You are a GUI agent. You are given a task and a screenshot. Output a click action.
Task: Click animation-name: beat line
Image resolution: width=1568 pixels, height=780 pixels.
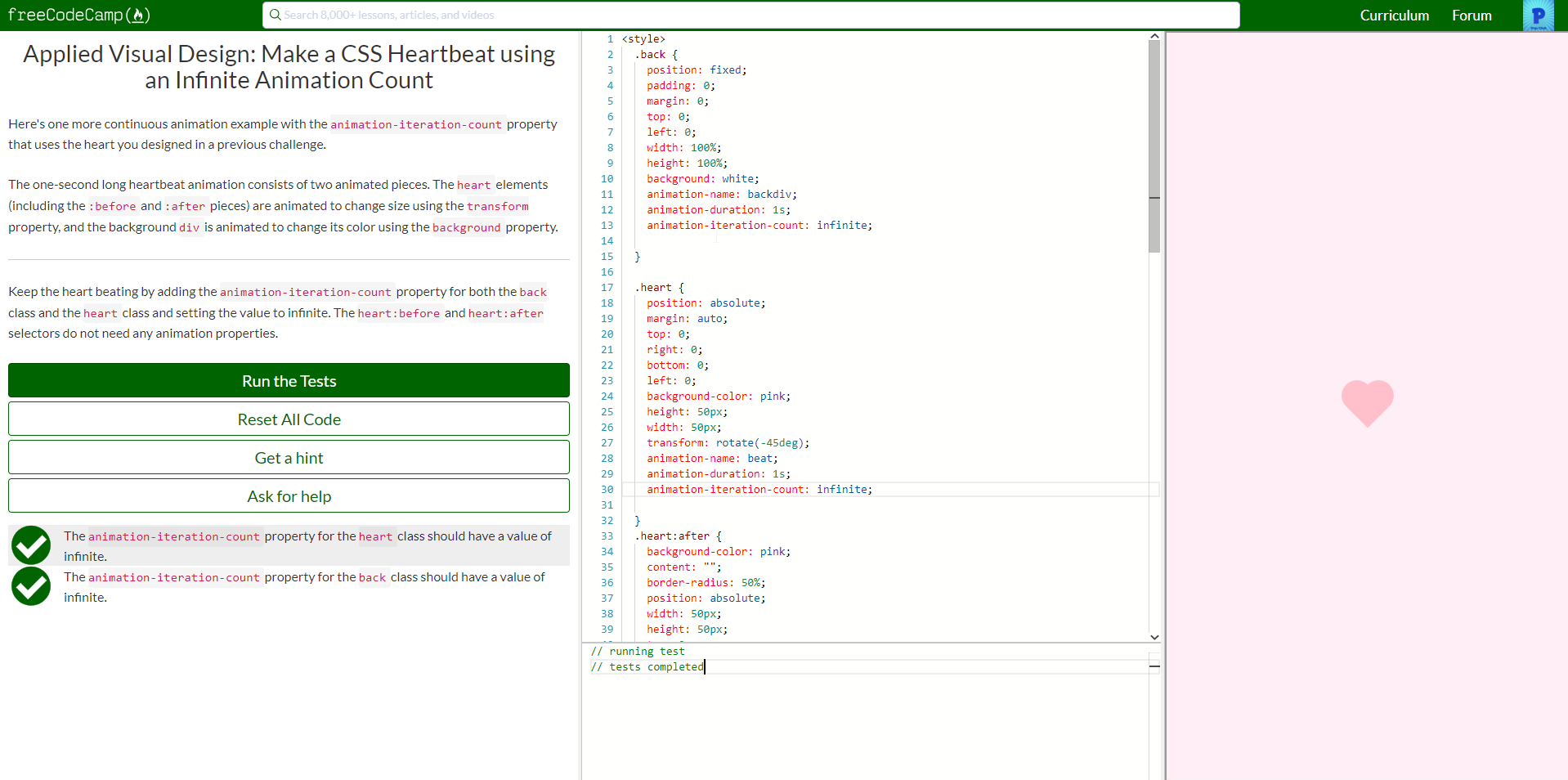pyautogui.click(x=712, y=459)
